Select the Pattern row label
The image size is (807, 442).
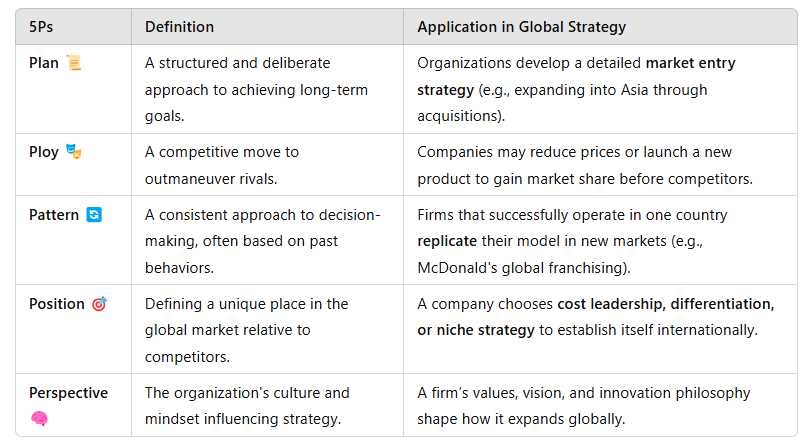[x=54, y=215]
